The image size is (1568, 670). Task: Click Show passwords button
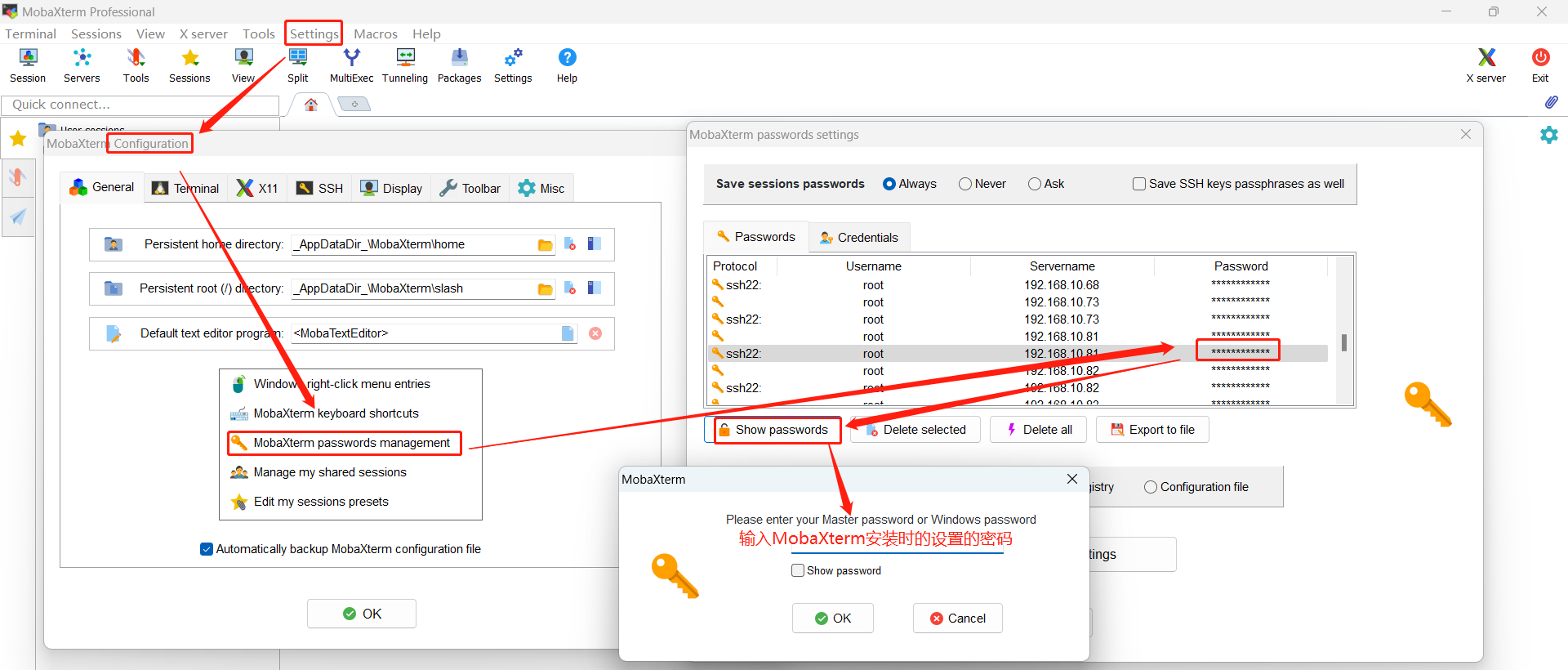[773, 430]
